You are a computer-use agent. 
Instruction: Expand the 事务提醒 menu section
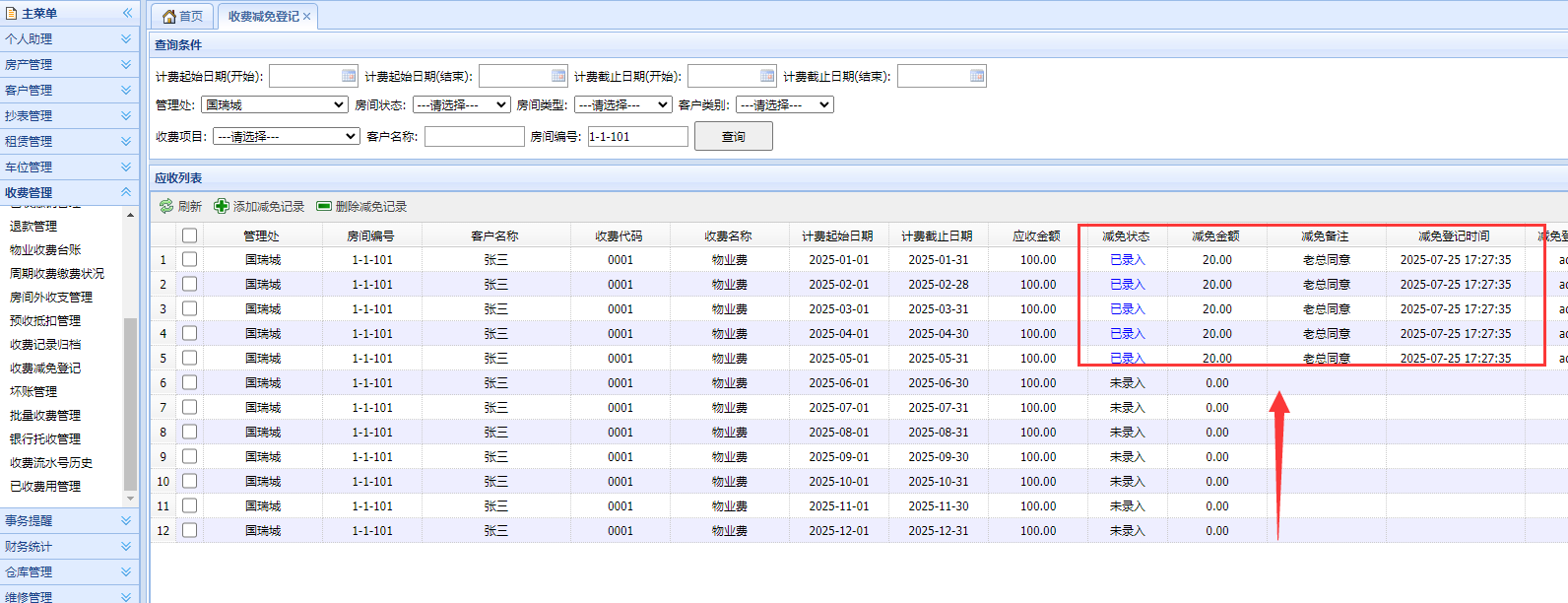(69, 520)
